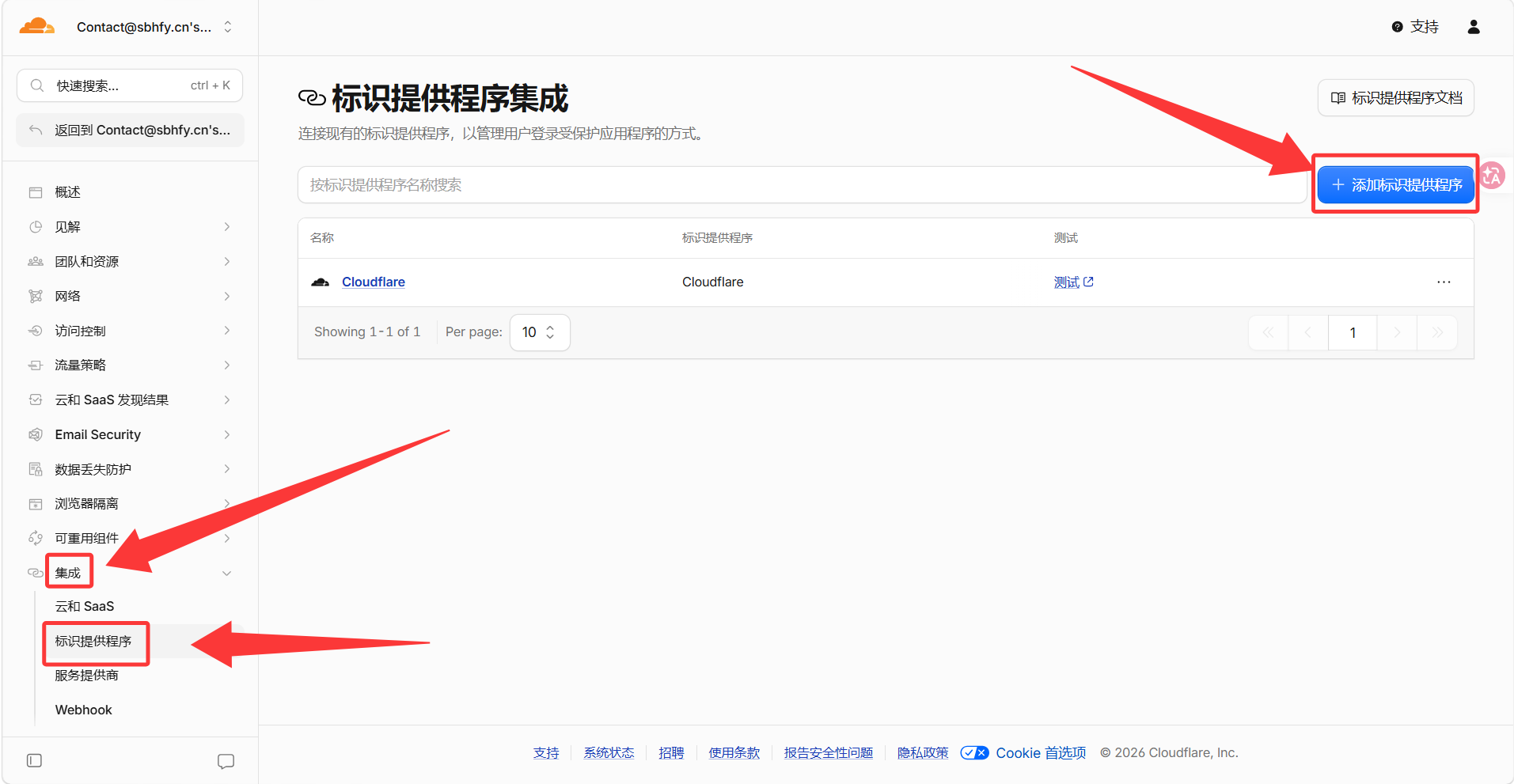Viewport: 1514px width, 784px height.
Task: Click page number 1 box
Action: (1353, 332)
